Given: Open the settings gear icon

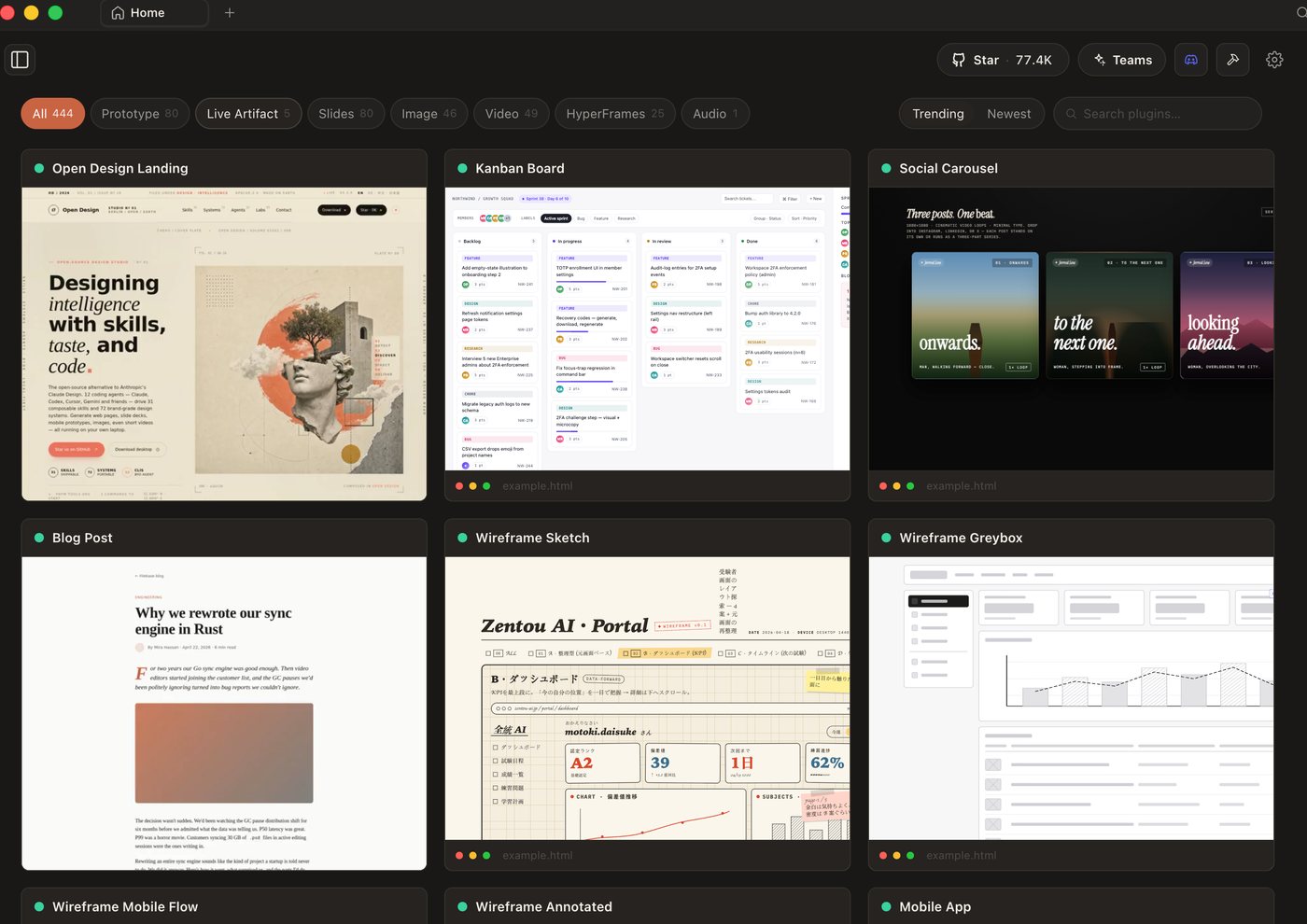Looking at the screenshot, I should tap(1274, 60).
